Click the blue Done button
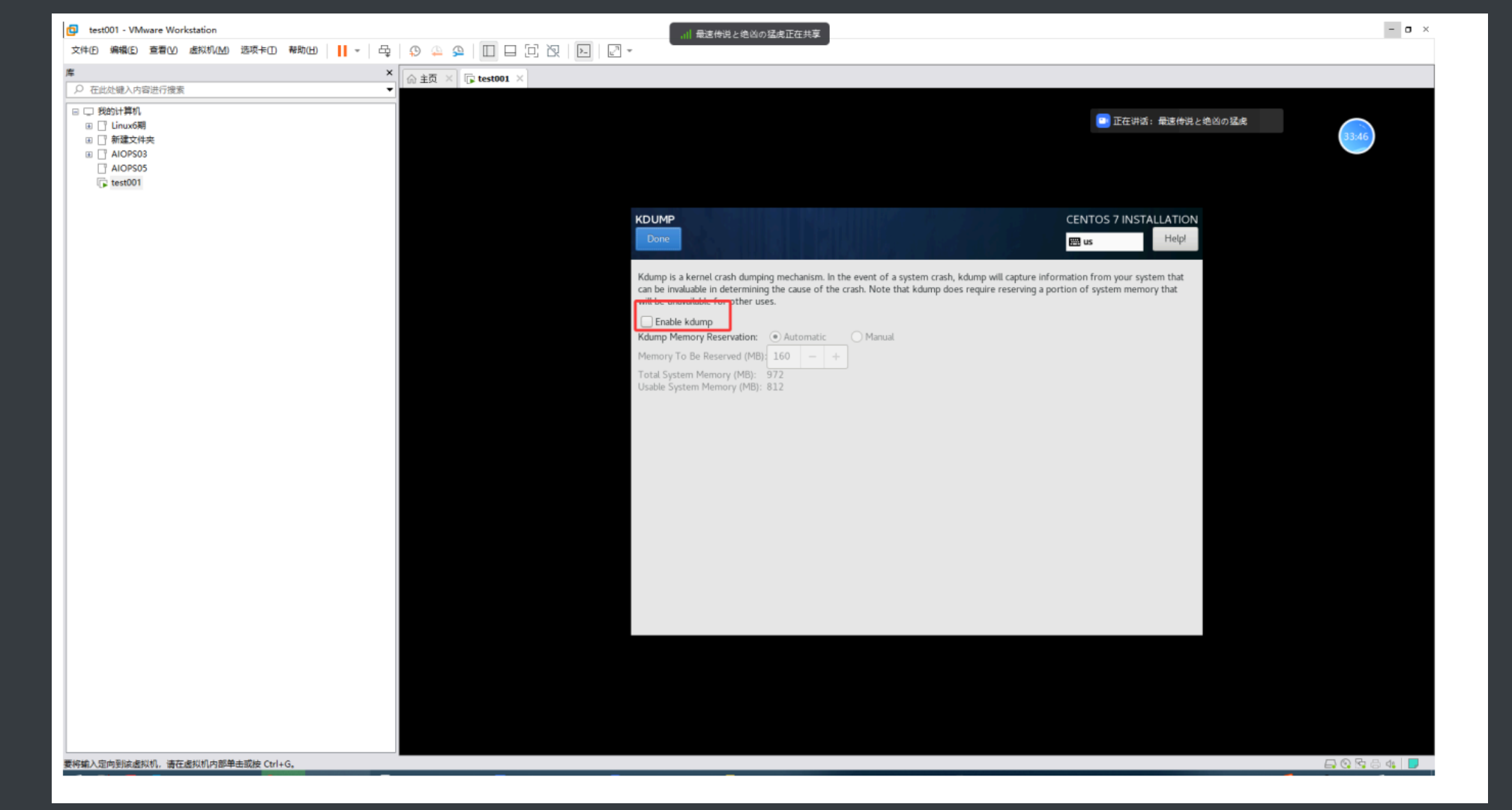The width and height of the screenshot is (1512, 810). click(658, 239)
